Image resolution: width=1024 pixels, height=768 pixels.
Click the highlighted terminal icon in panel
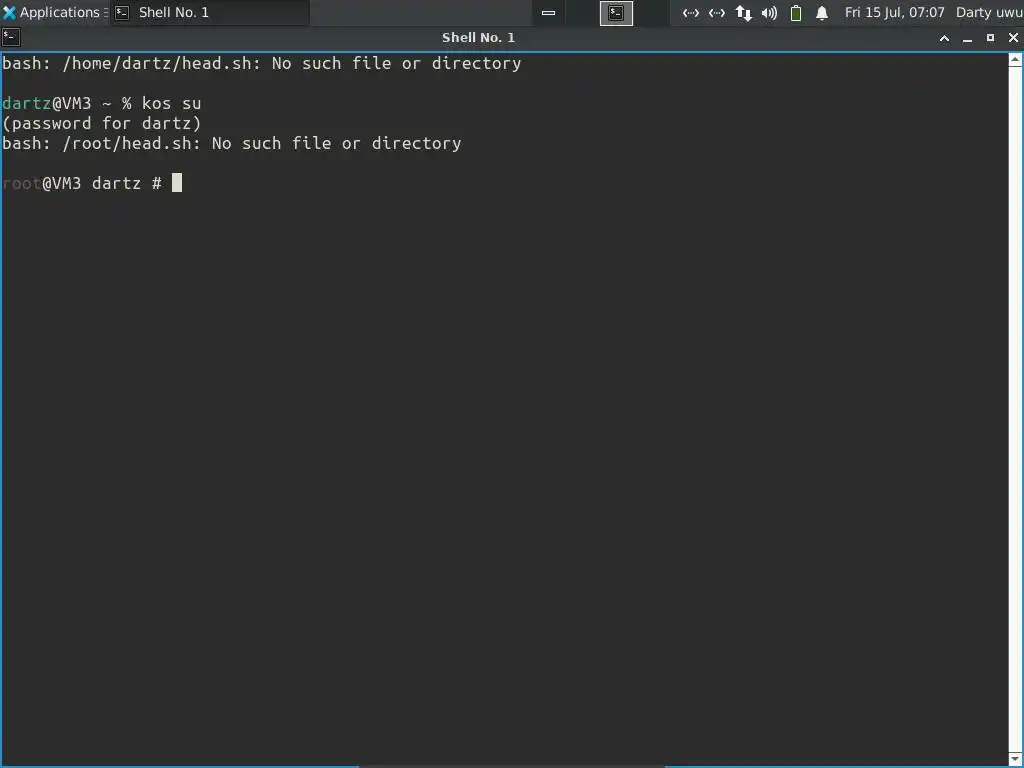tap(616, 12)
